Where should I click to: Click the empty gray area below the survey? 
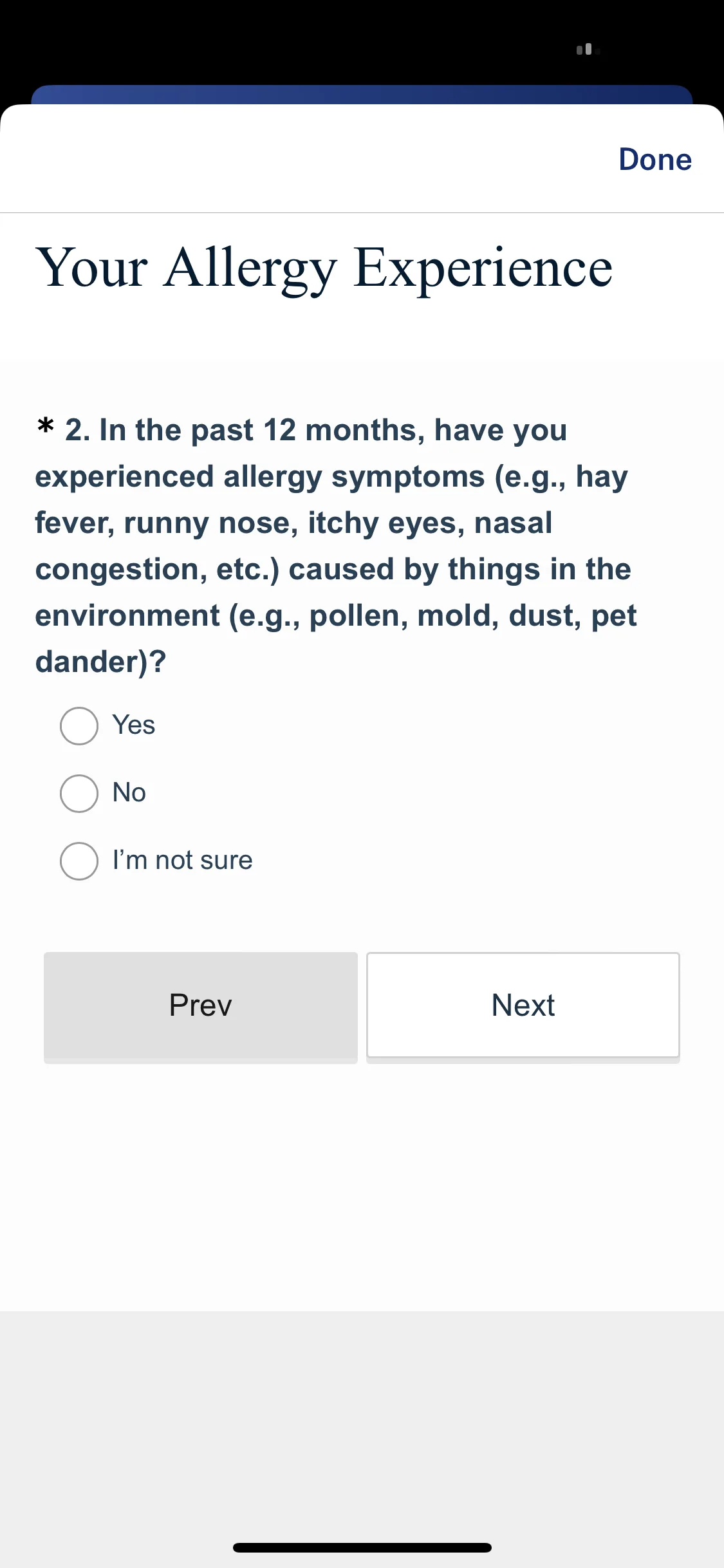coord(362,1416)
